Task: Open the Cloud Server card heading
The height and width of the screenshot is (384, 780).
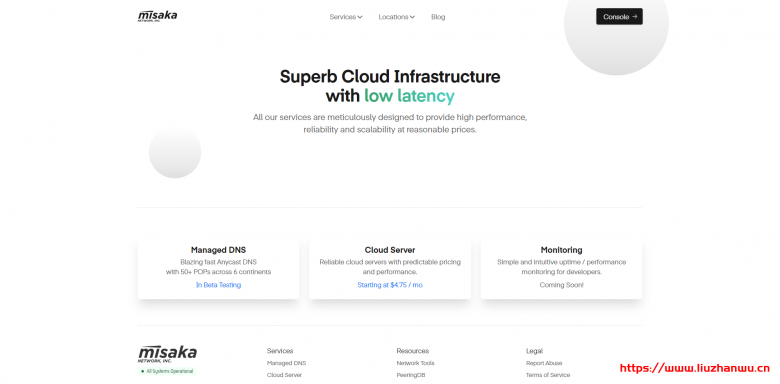Action: pos(390,250)
